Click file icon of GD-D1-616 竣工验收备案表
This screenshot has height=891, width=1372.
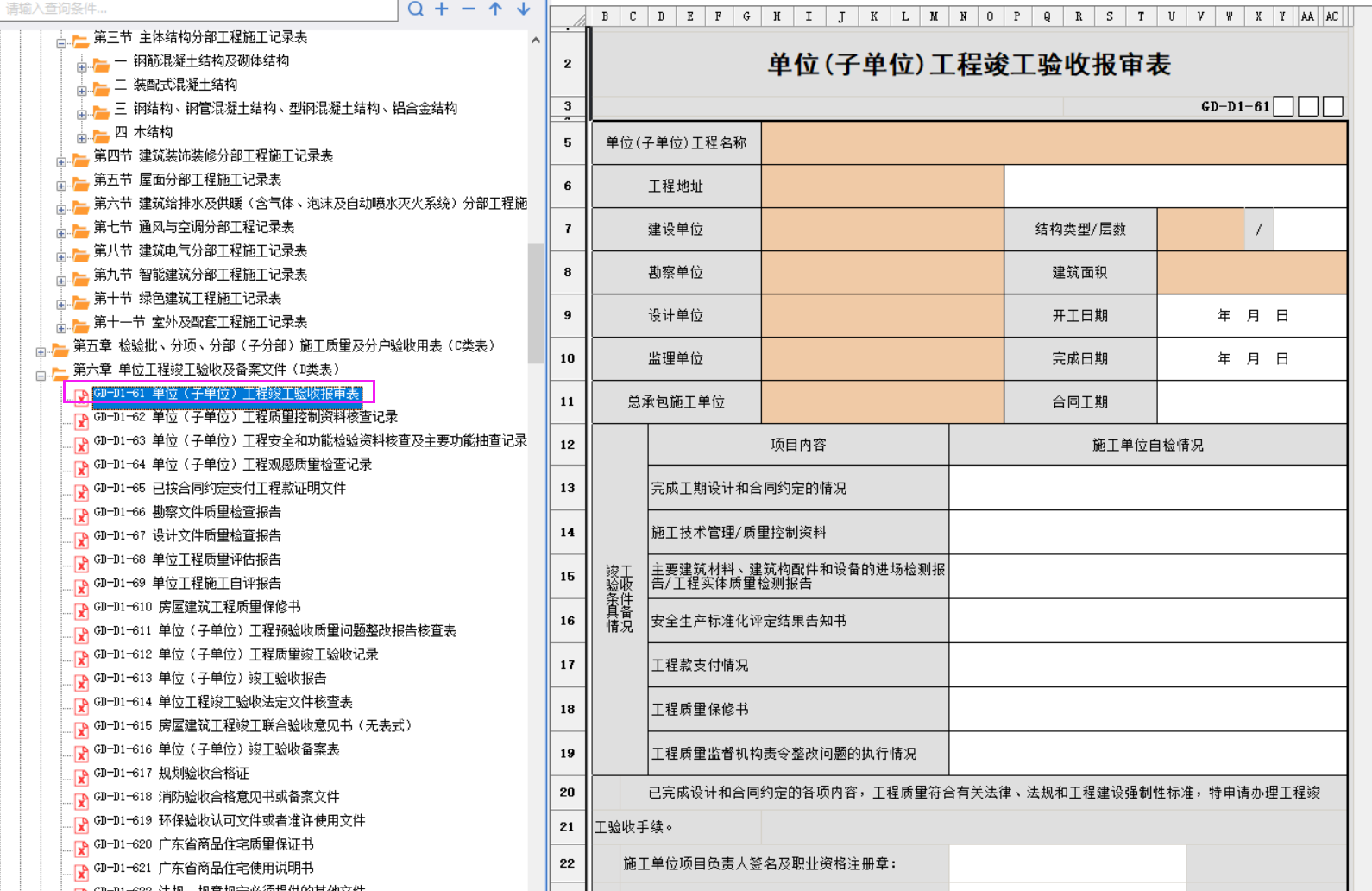coord(81,753)
